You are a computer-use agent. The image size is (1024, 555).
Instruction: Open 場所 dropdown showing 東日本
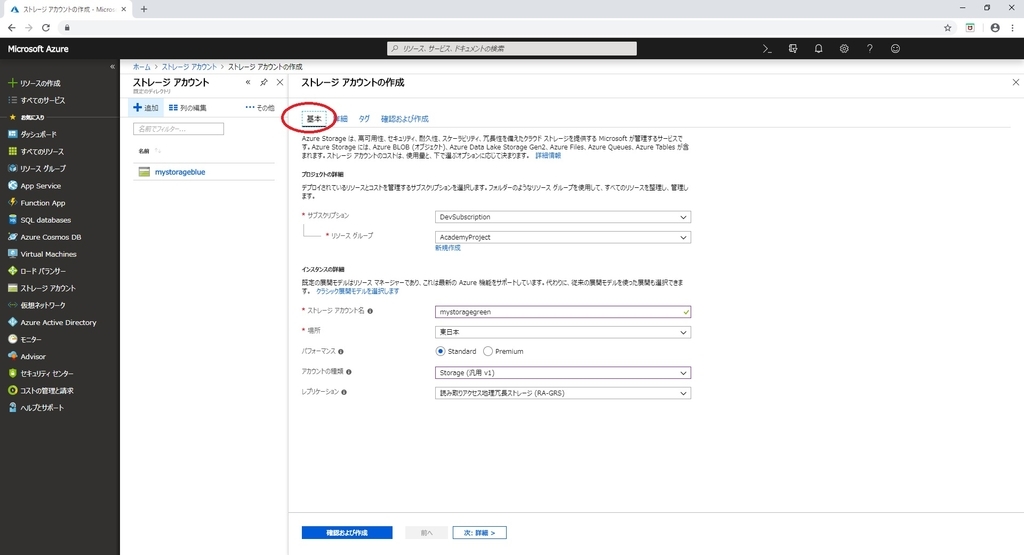point(563,332)
